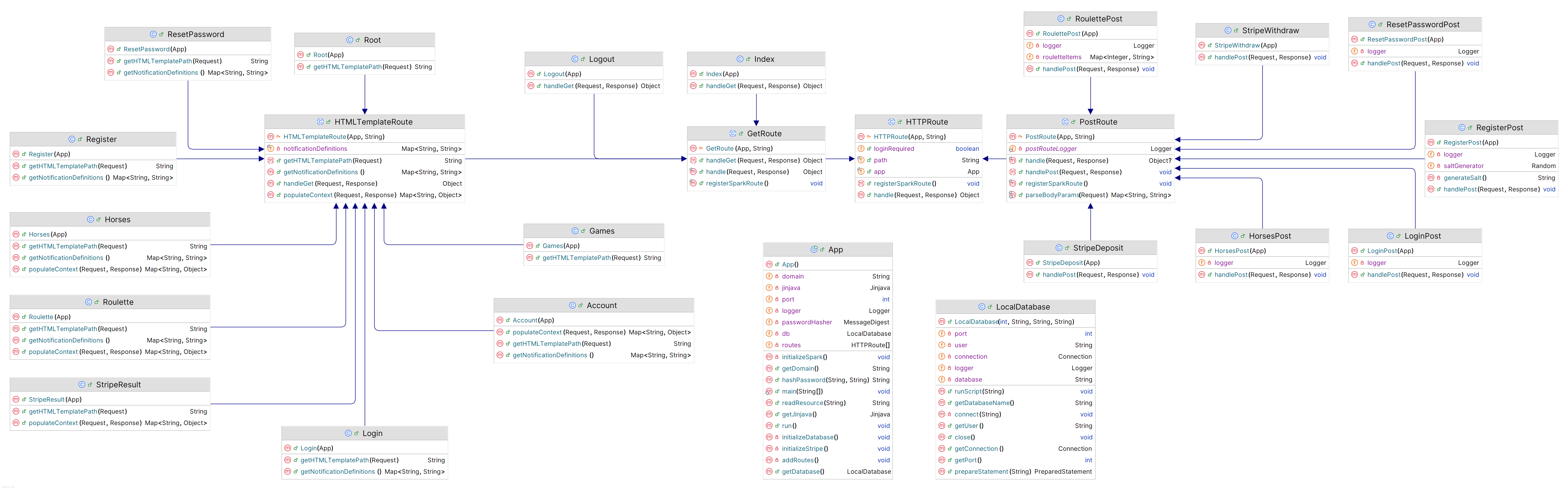Click addRoutes() method in App
The image size is (1568, 489).
pyautogui.click(x=828, y=460)
